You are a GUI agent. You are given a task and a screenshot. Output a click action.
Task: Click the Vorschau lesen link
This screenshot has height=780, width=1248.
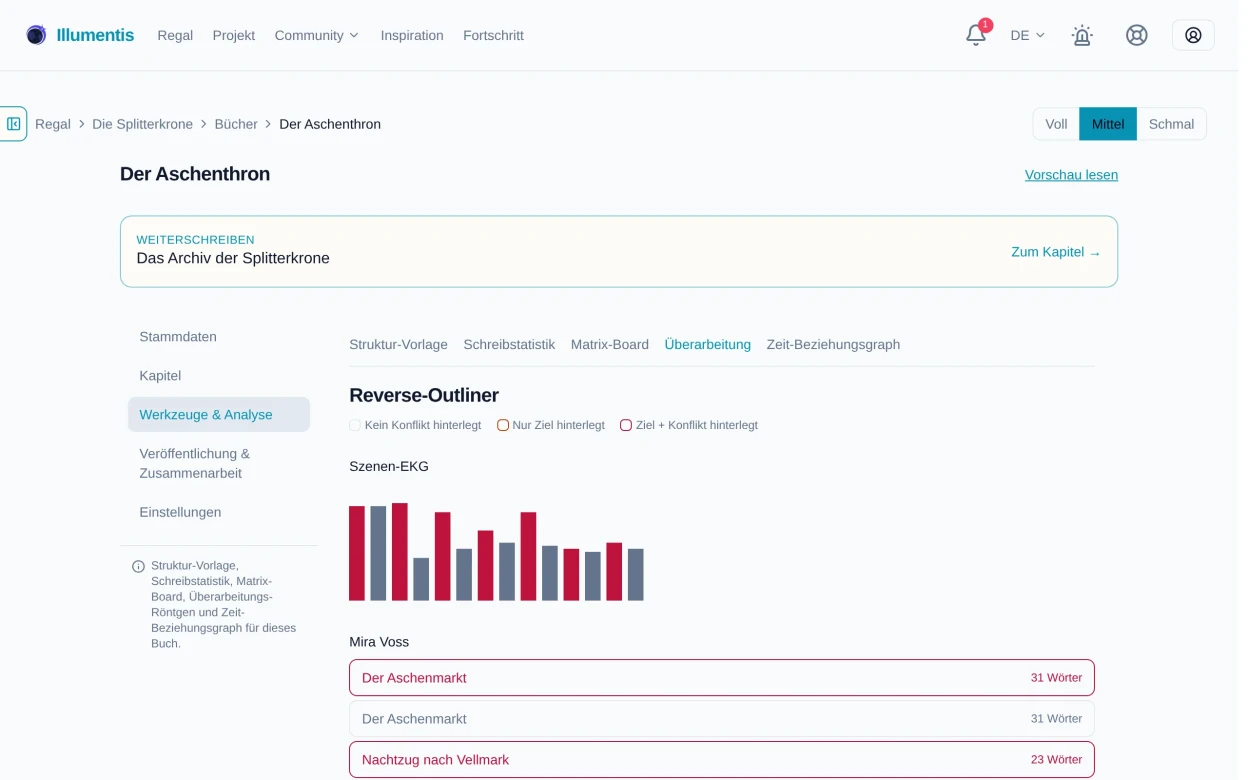click(x=1071, y=175)
